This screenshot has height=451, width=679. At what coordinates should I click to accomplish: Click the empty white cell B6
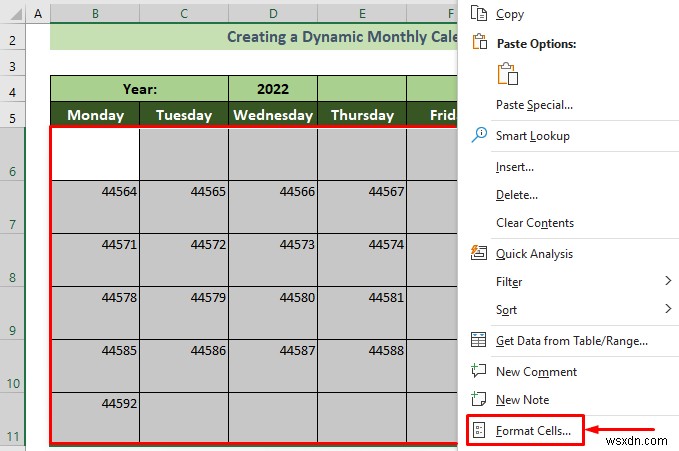[95, 154]
